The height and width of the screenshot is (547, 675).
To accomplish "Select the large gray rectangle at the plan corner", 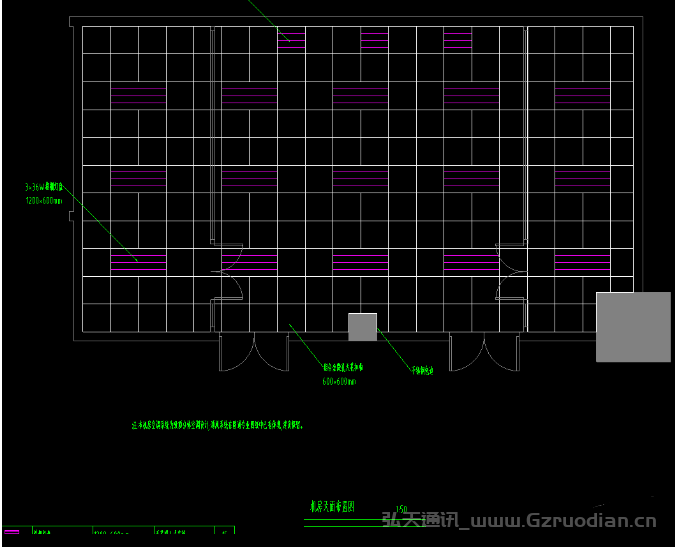I will tap(633, 327).
